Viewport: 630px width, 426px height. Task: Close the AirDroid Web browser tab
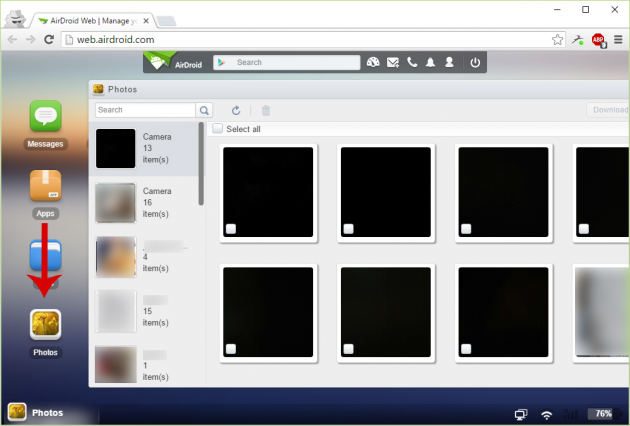[146, 21]
